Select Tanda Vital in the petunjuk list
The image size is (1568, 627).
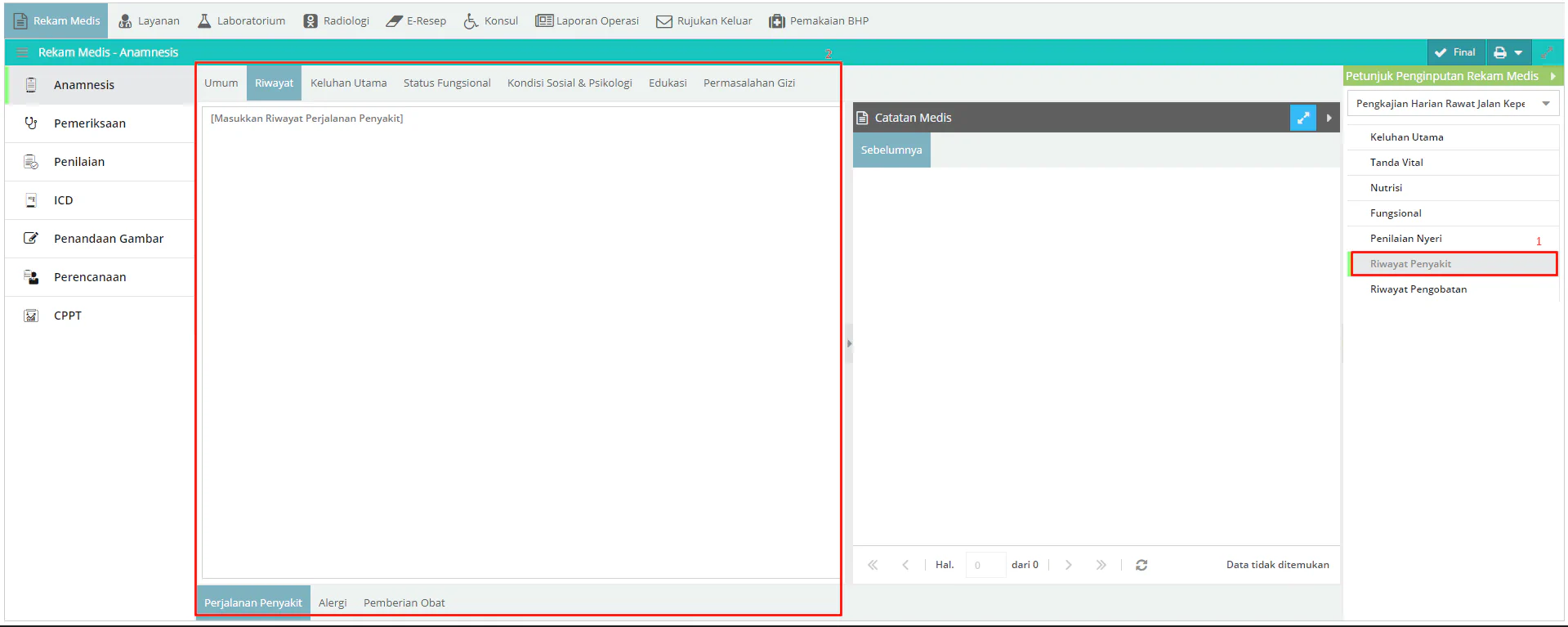[1453, 163]
